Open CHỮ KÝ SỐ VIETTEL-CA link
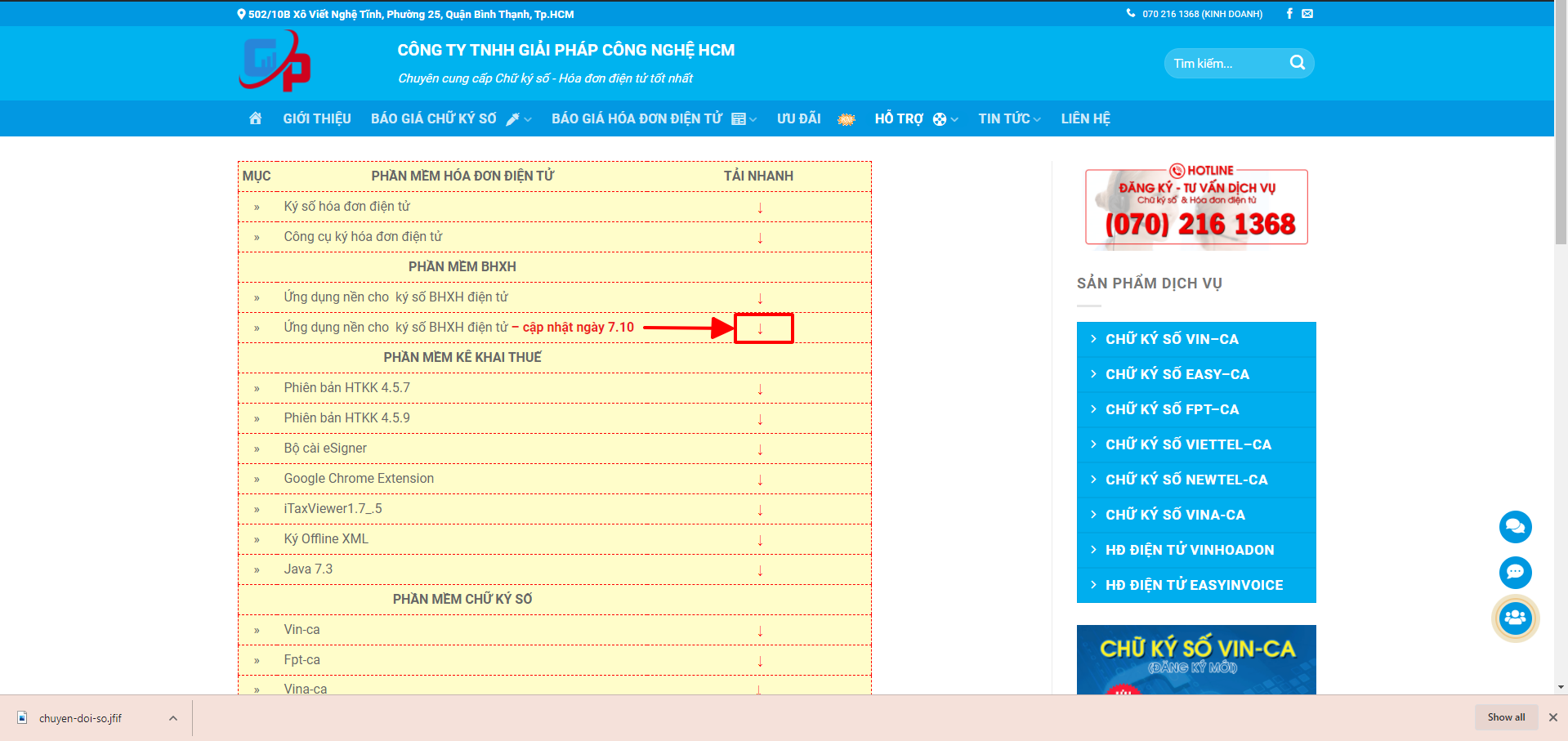Viewport: 1568px width, 741px height. point(1188,444)
